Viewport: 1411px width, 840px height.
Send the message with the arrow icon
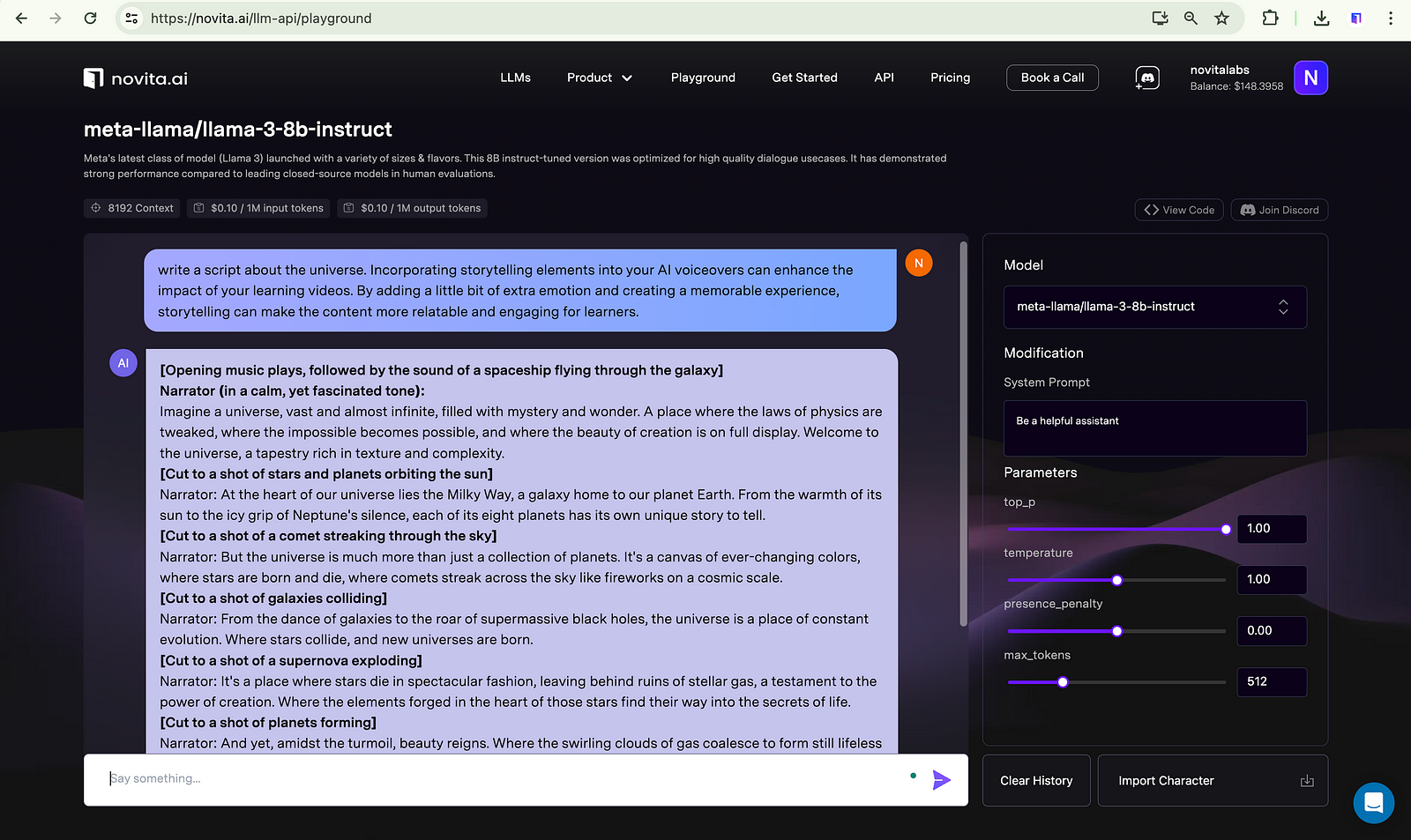[941, 780]
